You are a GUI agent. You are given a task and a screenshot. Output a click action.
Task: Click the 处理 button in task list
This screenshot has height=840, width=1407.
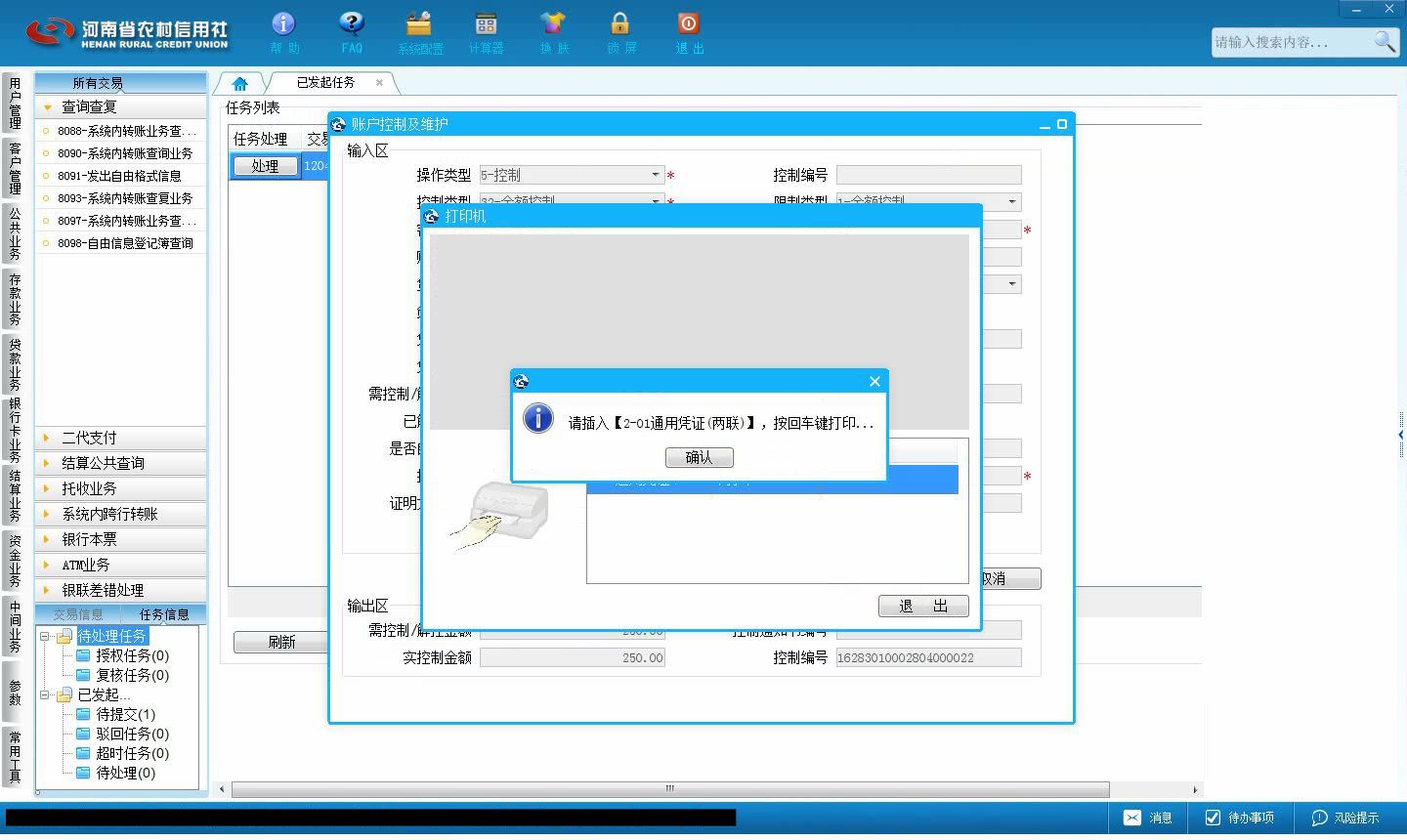coord(265,166)
